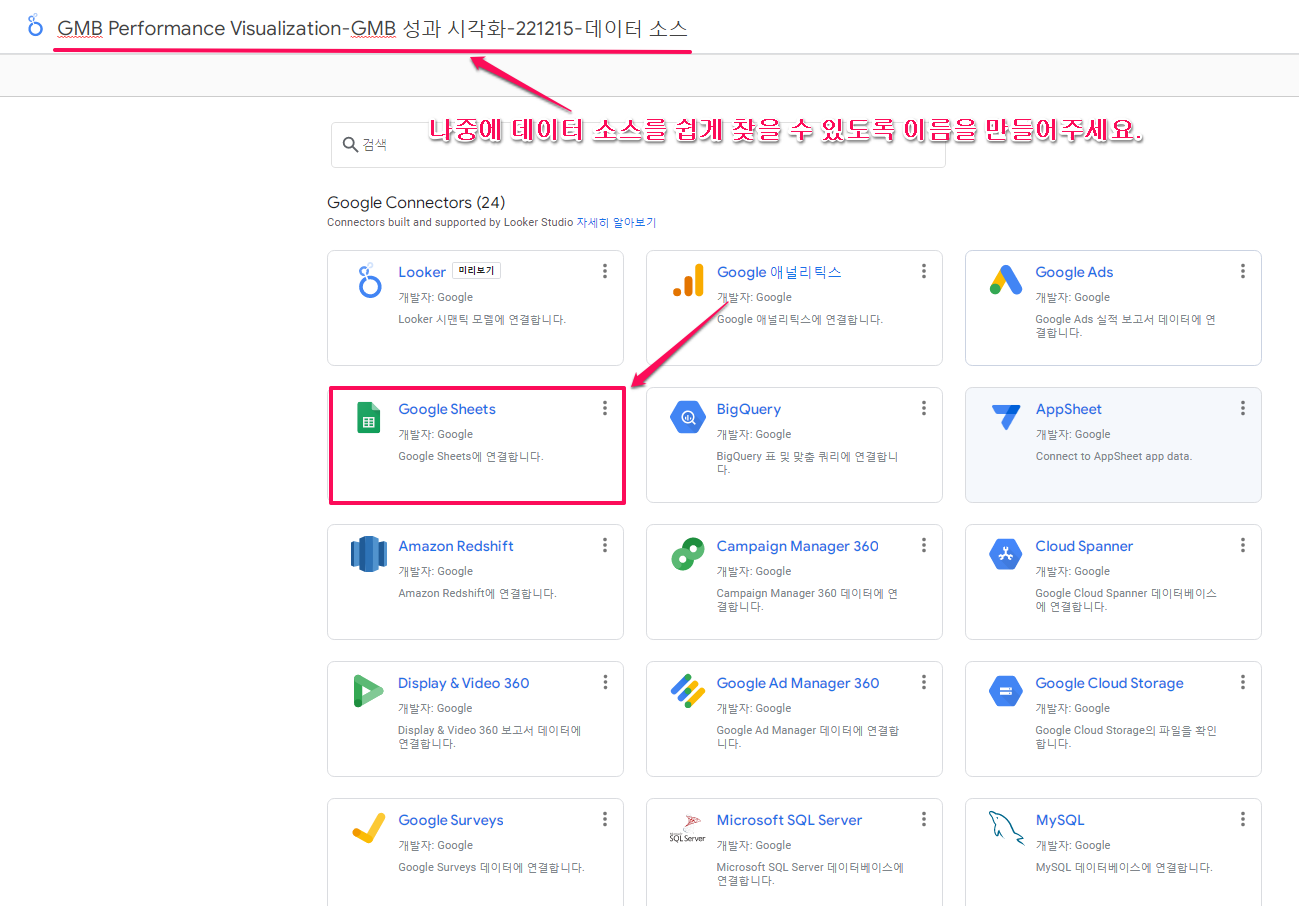The width and height of the screenshot is (1299, 906).
Task: Select the Google 애널리틱스 connector title
Action: point(779,272)
